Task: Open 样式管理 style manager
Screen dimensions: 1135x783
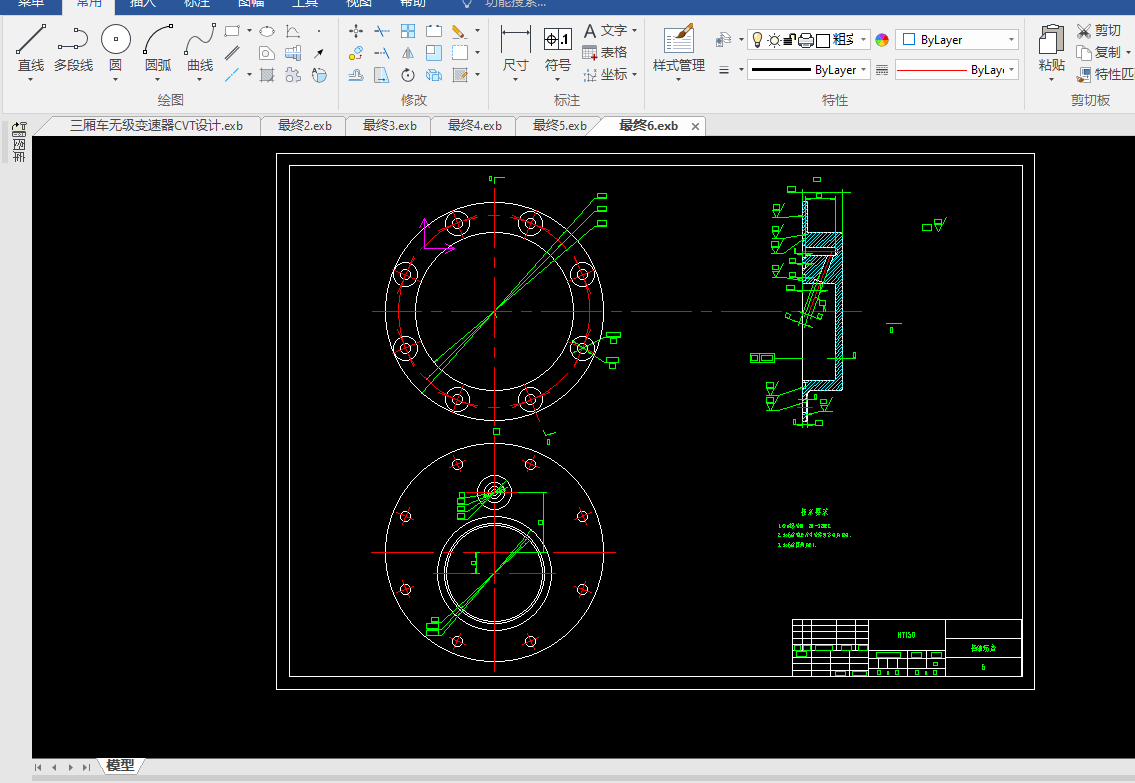Action: (x=678, y=48)
